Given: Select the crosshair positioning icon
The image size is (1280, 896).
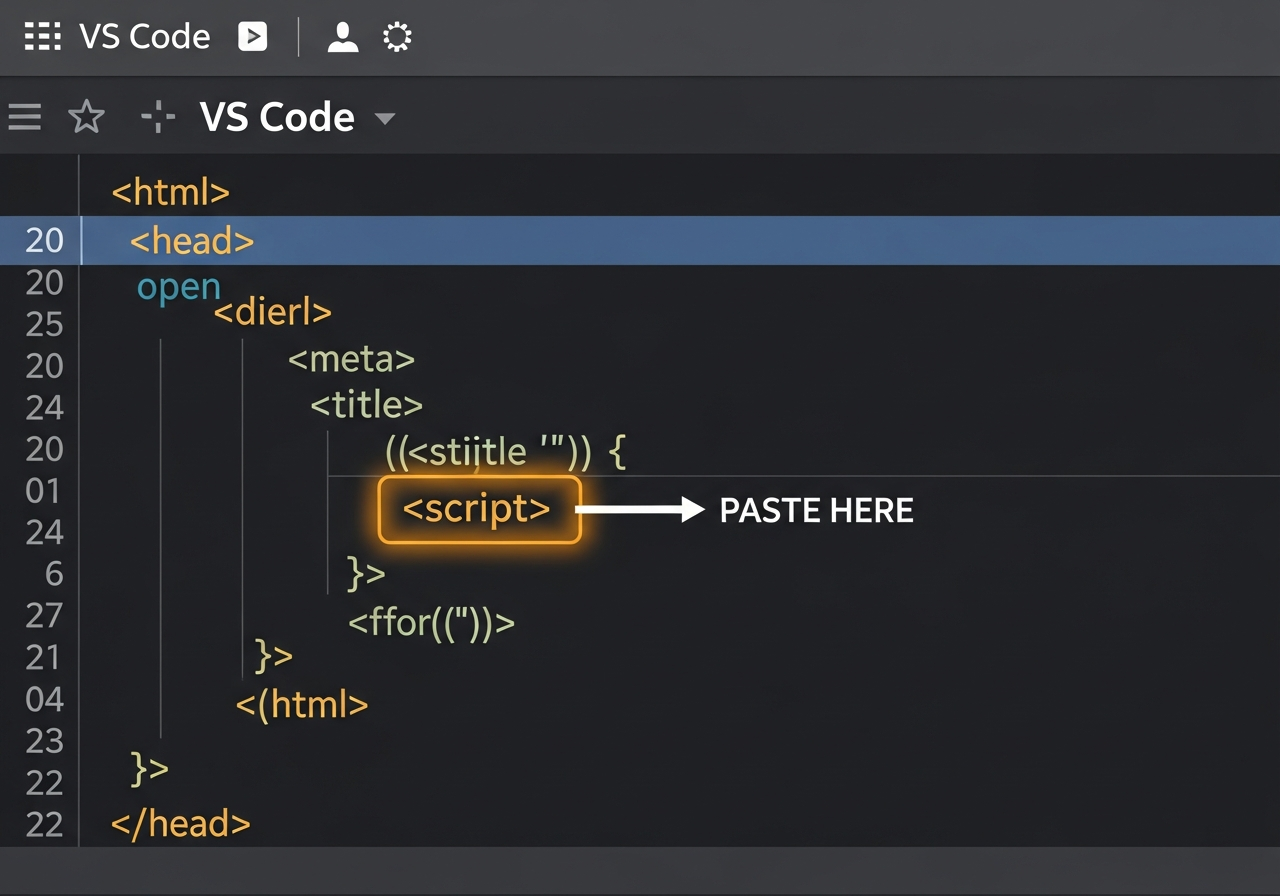Looking at the screenshot, I should click(156, 116).
